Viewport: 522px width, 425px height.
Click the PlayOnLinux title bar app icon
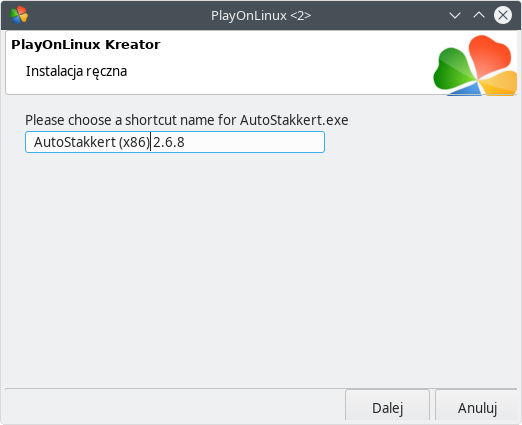click(19, 15)
